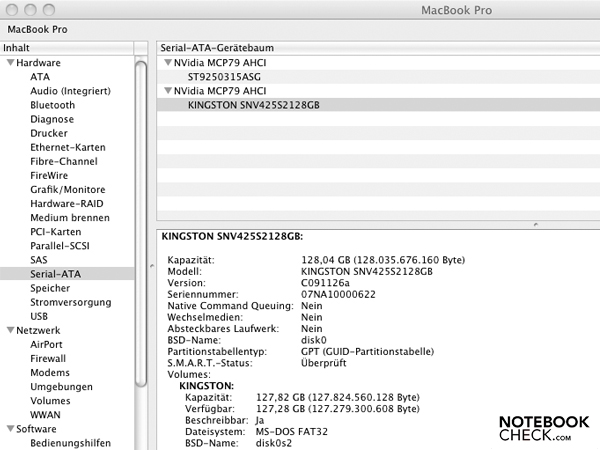Select Serial-ATA in the sidebar
Image resolution: width=600 pixels, height=450 pixels.
point(67,274)
